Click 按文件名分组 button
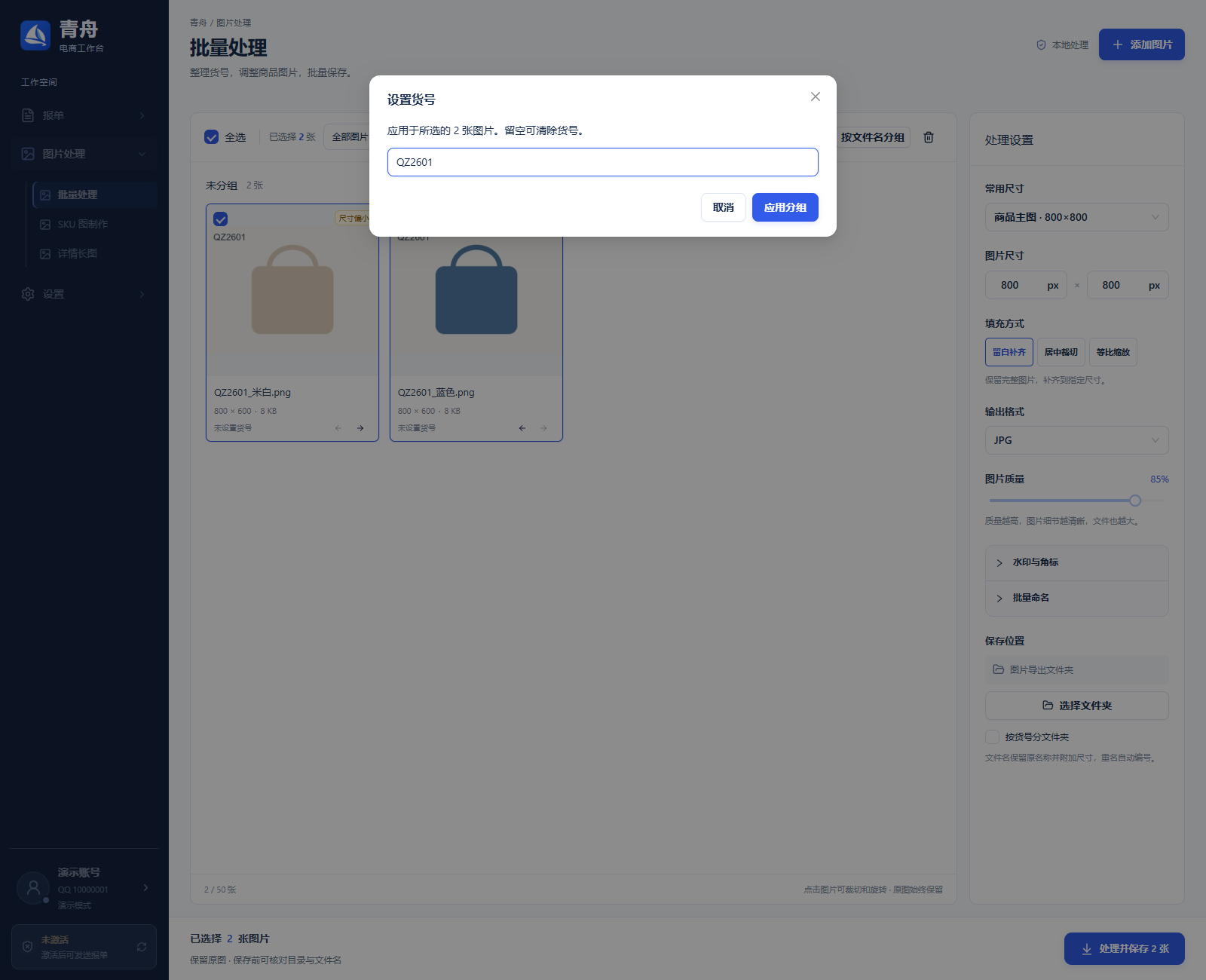The width and height of the screenshot is (1206, 980). [x=872, y=137]
